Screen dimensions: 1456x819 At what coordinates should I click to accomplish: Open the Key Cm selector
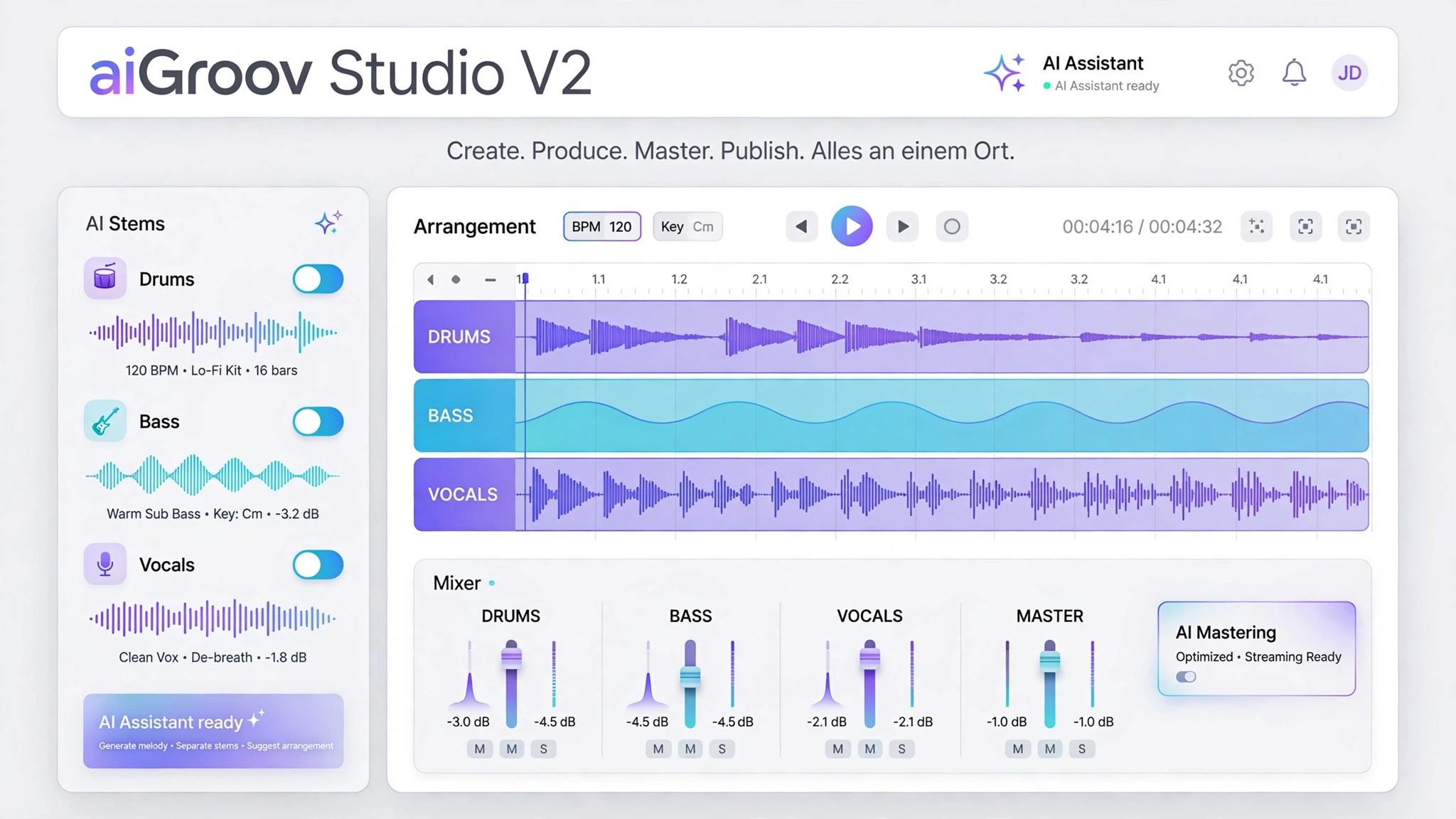tap(687, 227)
